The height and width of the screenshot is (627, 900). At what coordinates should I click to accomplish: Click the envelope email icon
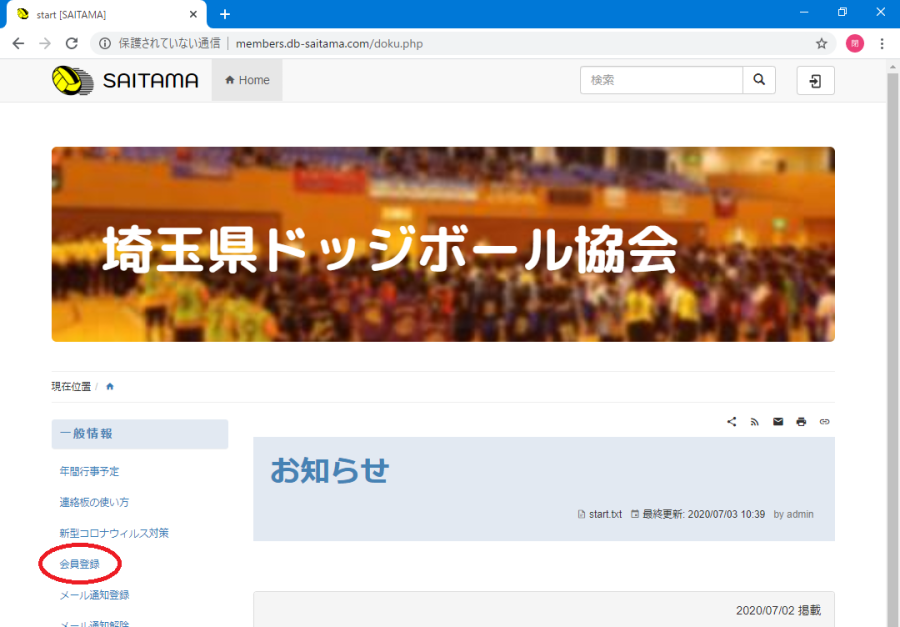click(x=778, y=422)
